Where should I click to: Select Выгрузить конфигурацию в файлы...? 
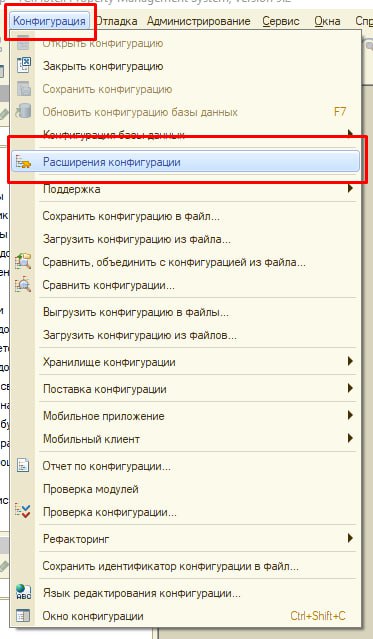[x=136, y=312]
